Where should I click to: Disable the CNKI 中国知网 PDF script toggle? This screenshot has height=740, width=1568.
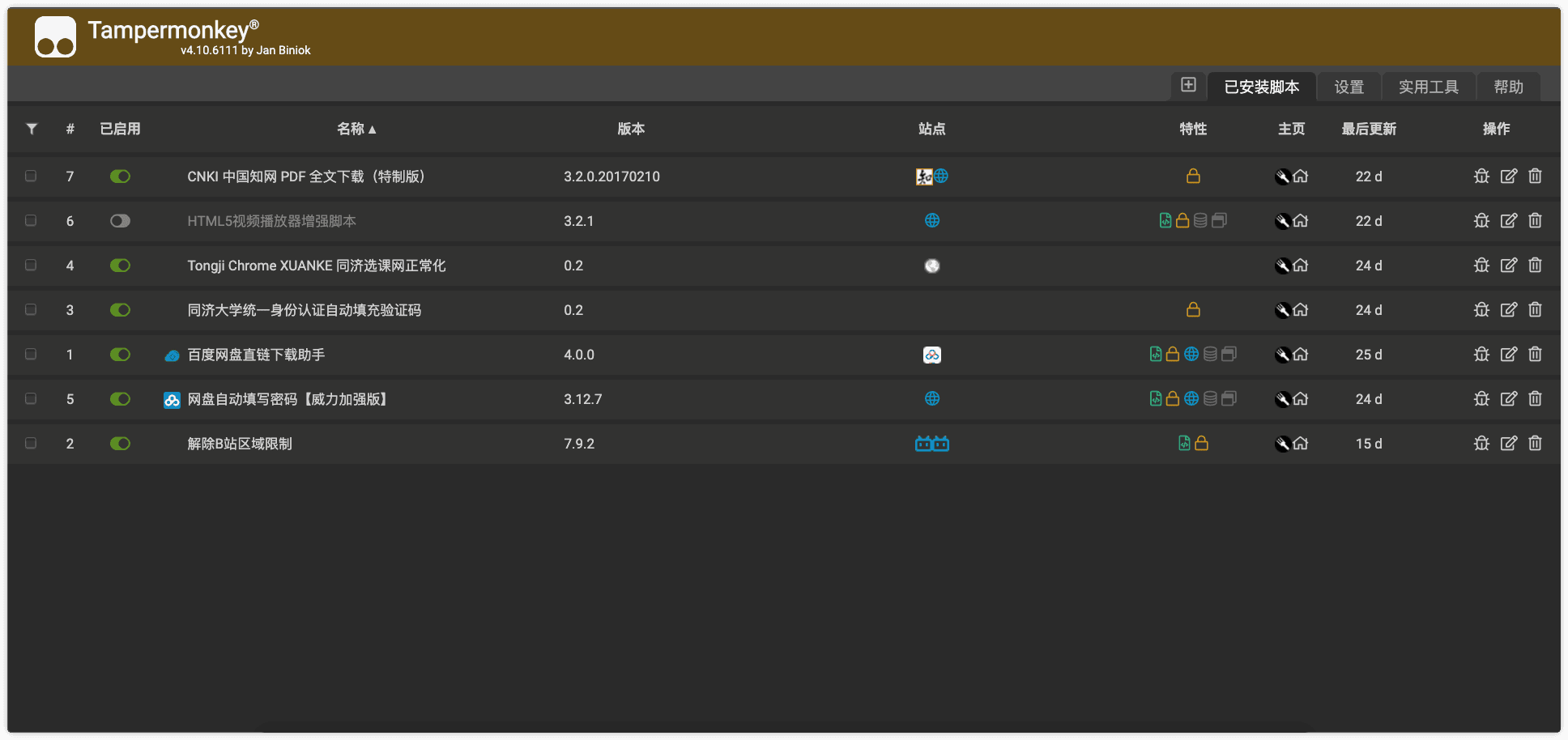pos(120,176)
